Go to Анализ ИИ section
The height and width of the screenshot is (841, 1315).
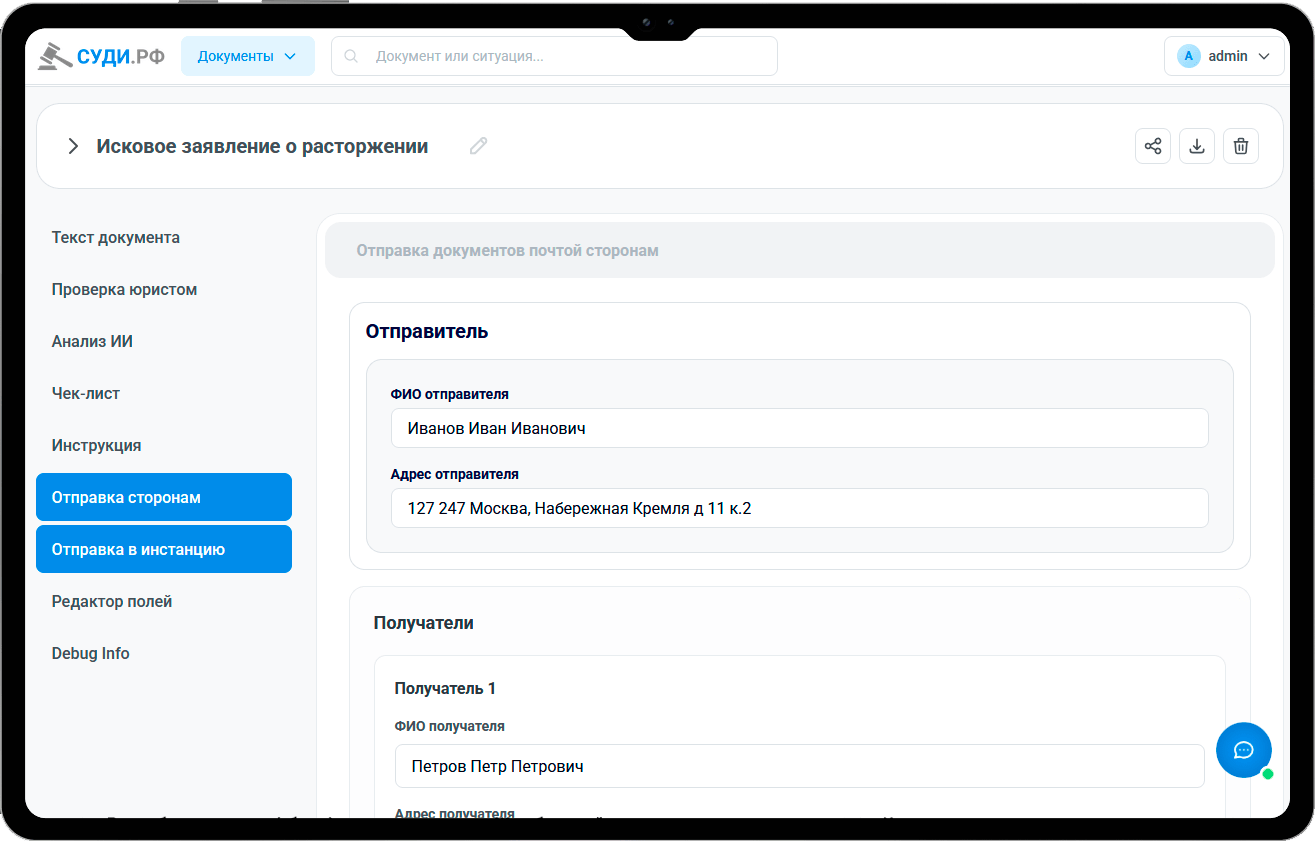point(92,341)
